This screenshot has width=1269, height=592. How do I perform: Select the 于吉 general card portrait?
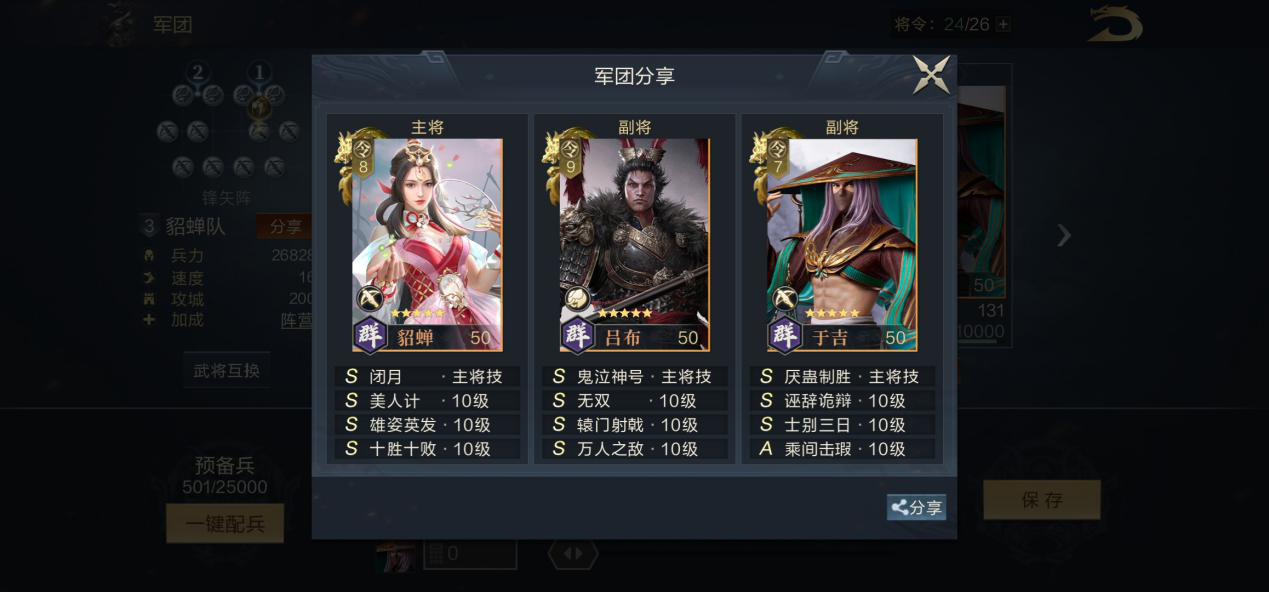842,245
